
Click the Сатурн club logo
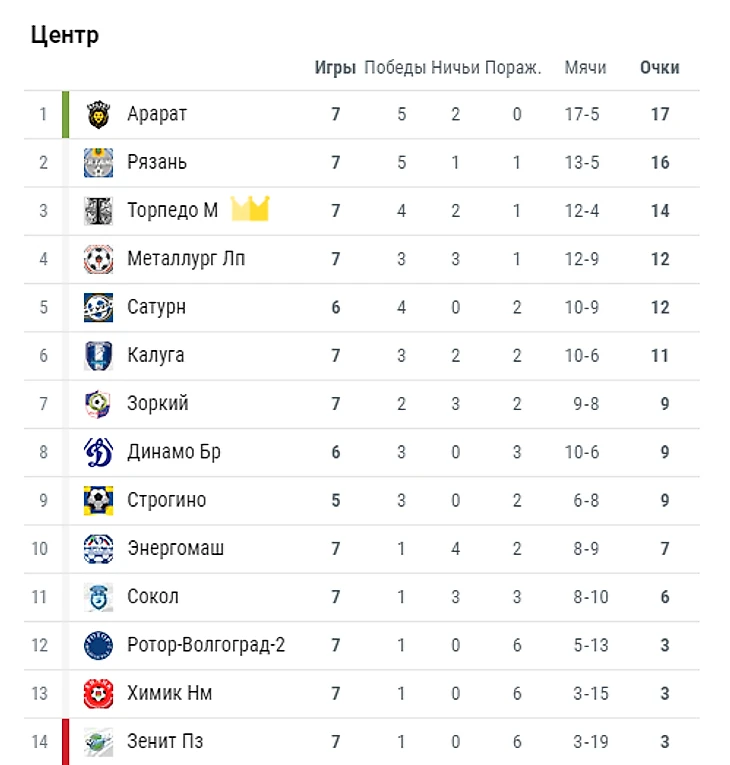click(98, 307)
